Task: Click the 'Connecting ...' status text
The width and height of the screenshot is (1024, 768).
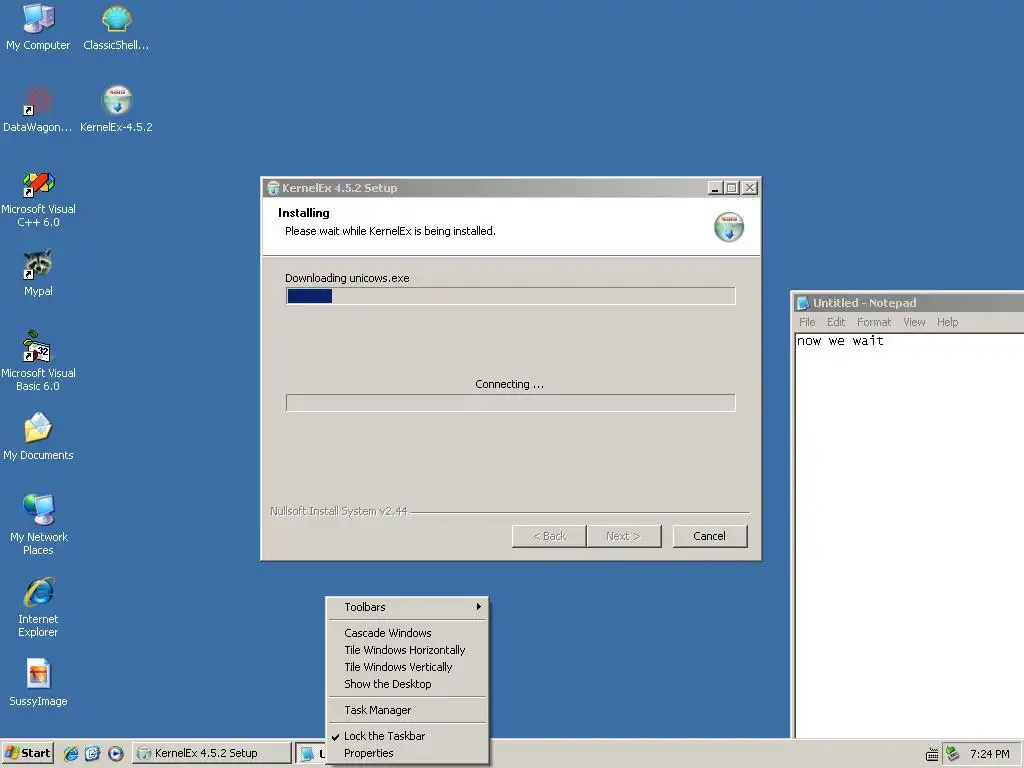Action: pos(509,384)
